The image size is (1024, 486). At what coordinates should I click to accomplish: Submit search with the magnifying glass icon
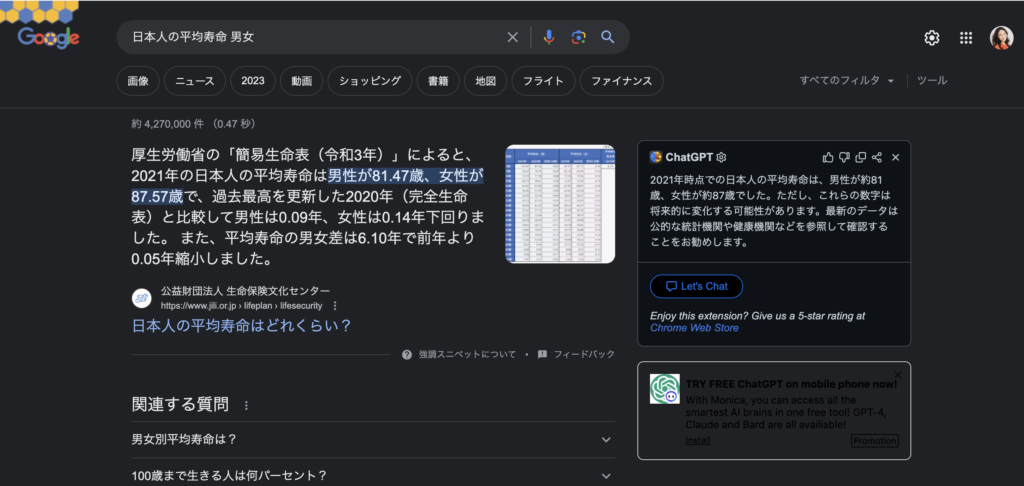tap(608, 37)
